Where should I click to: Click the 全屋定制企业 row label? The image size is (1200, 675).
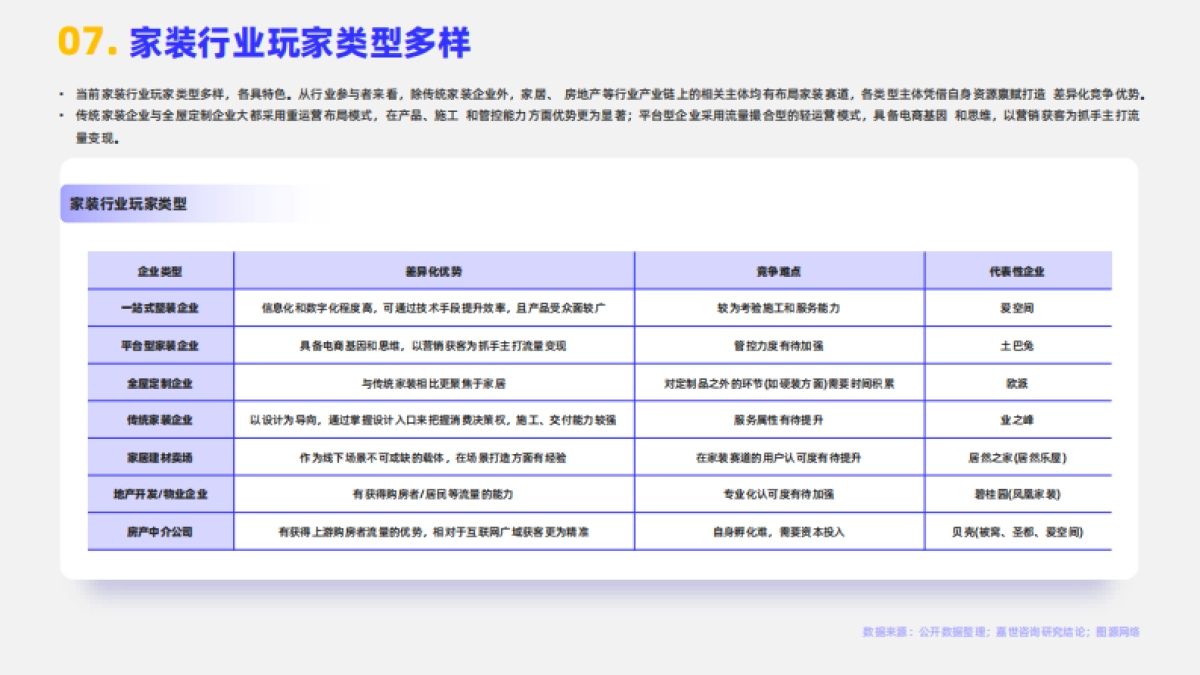pyautogui.click(x=163, y=383)
